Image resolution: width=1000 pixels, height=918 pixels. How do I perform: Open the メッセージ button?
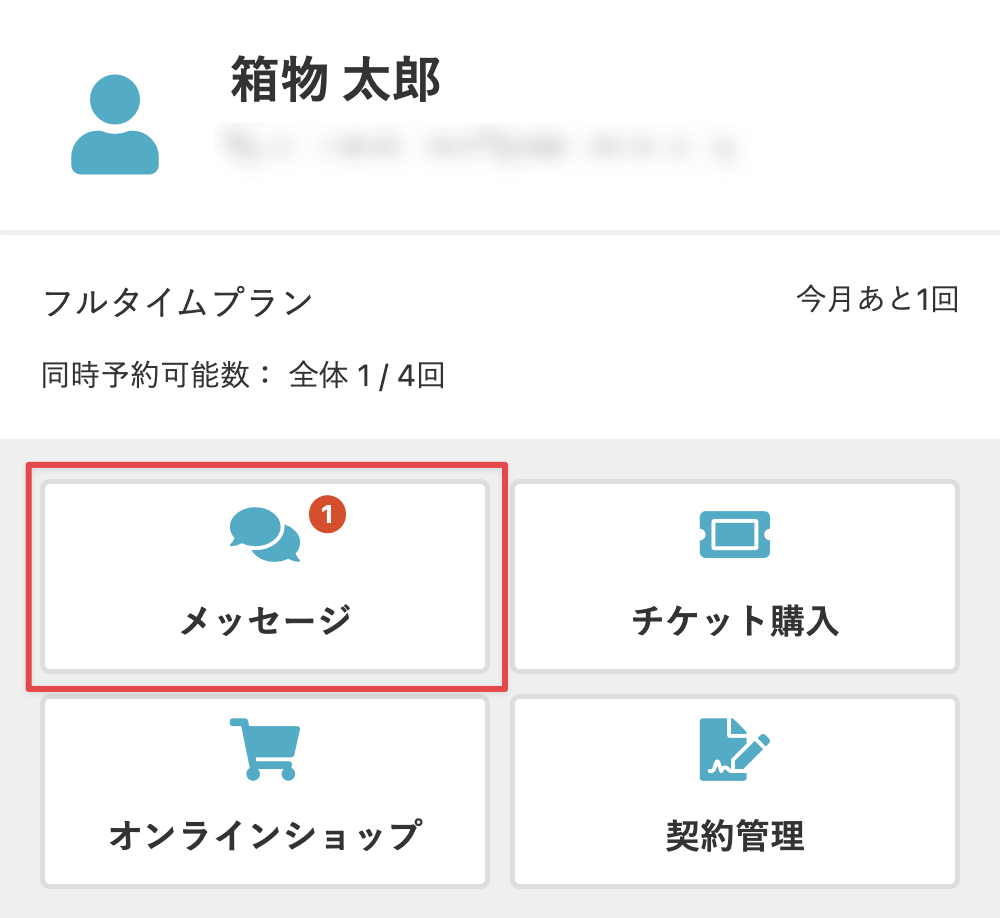[x=265, y=576]
